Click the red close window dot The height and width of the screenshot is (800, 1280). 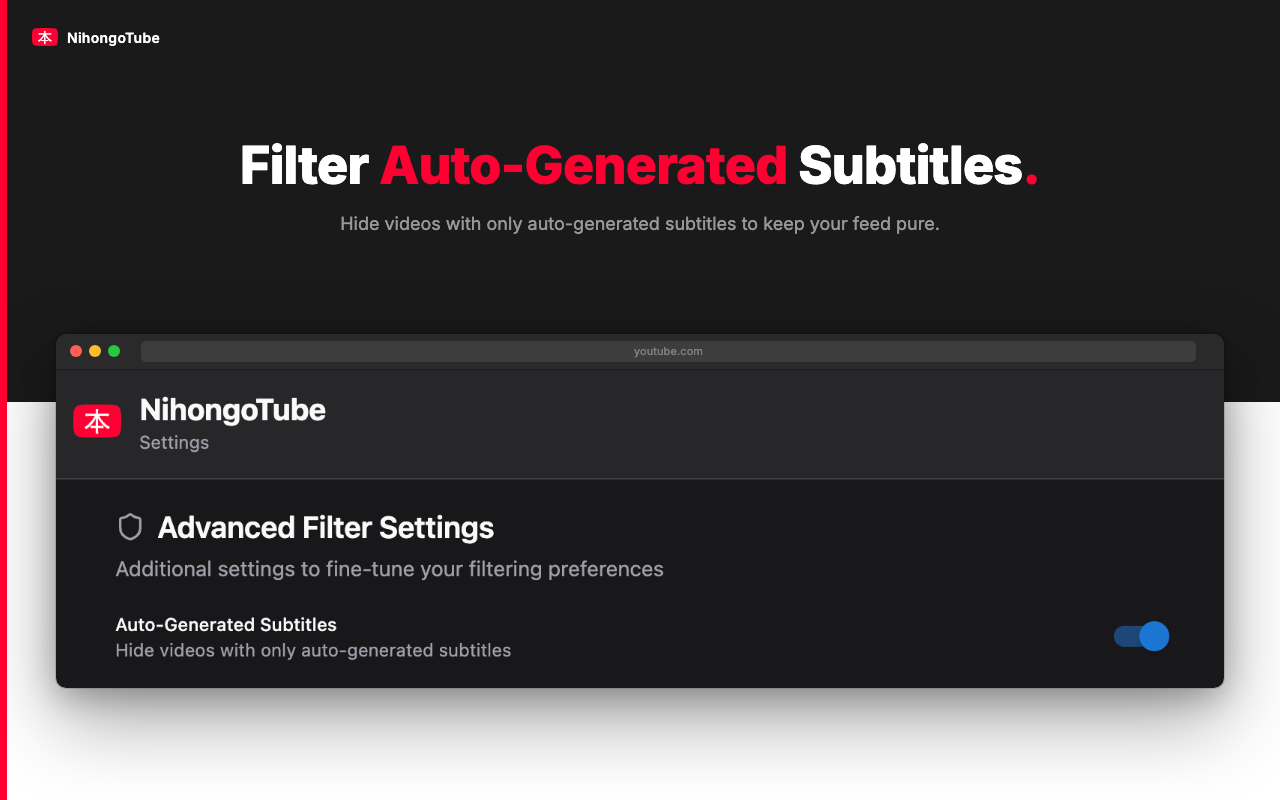tap(76, 351)
